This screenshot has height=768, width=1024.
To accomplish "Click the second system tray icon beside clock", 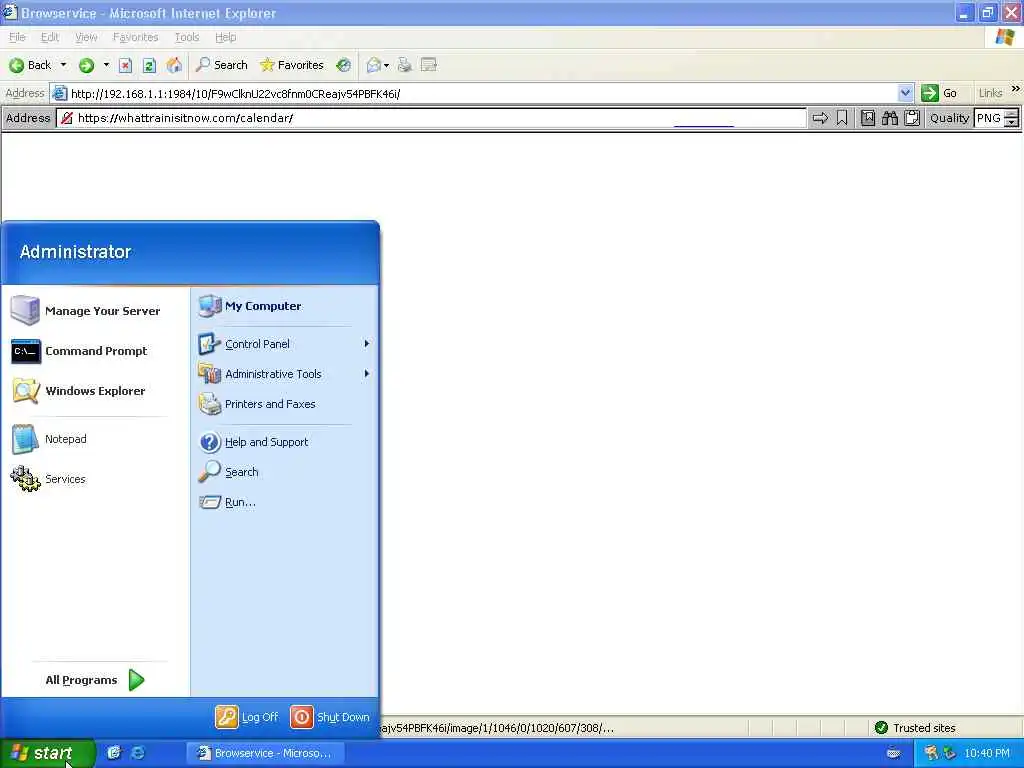I will pos(950,753).
